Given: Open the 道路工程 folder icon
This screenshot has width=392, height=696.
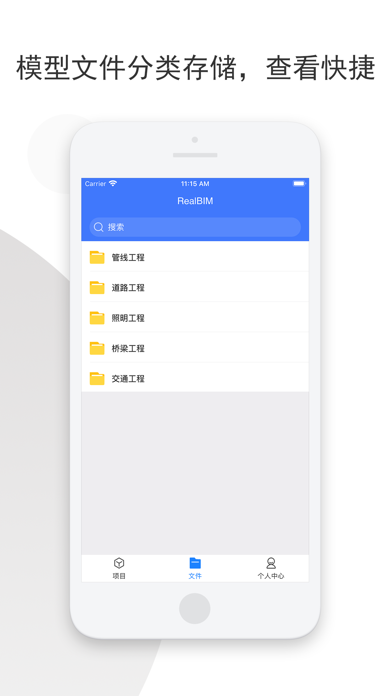Looking at the screenshot, I should pos(97,288).
